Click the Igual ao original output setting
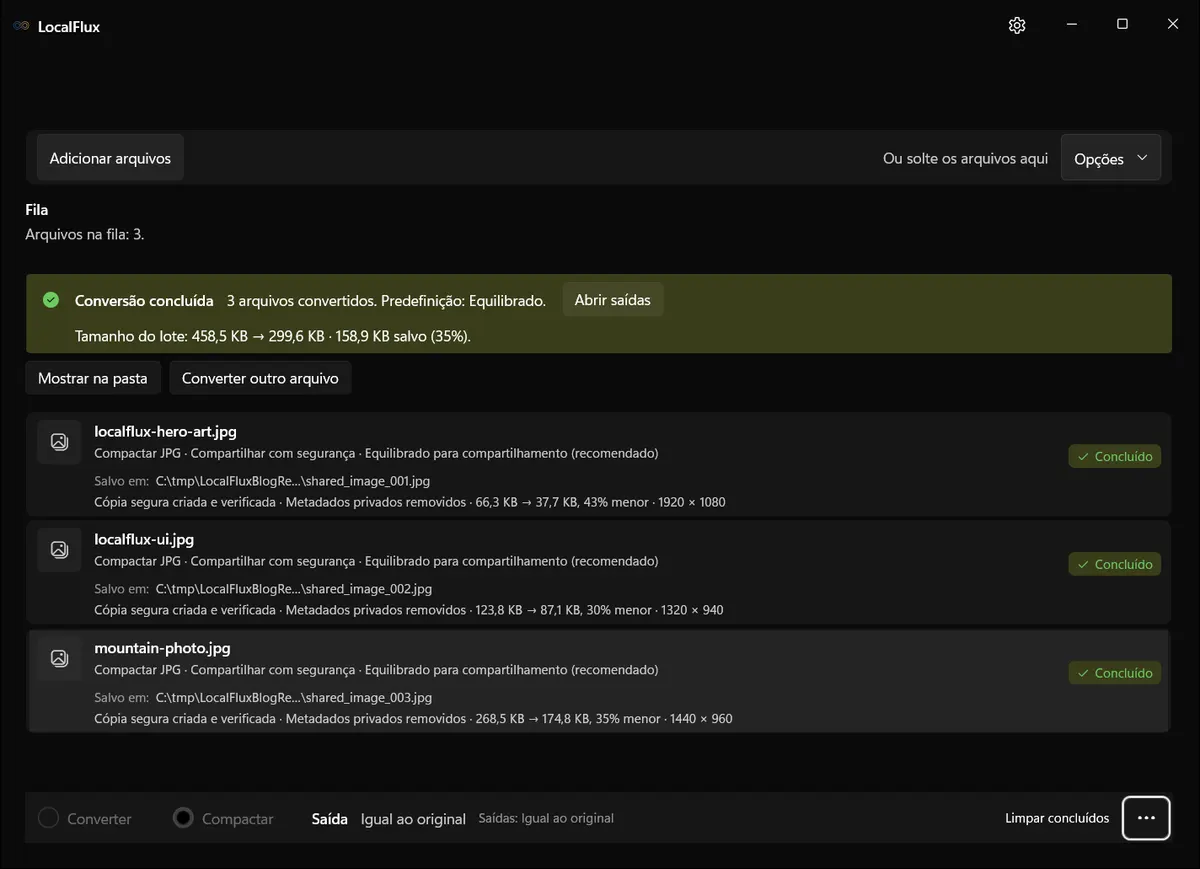Image resolution: width=1200 pixels, height=869 pixels. pos(413,819)
